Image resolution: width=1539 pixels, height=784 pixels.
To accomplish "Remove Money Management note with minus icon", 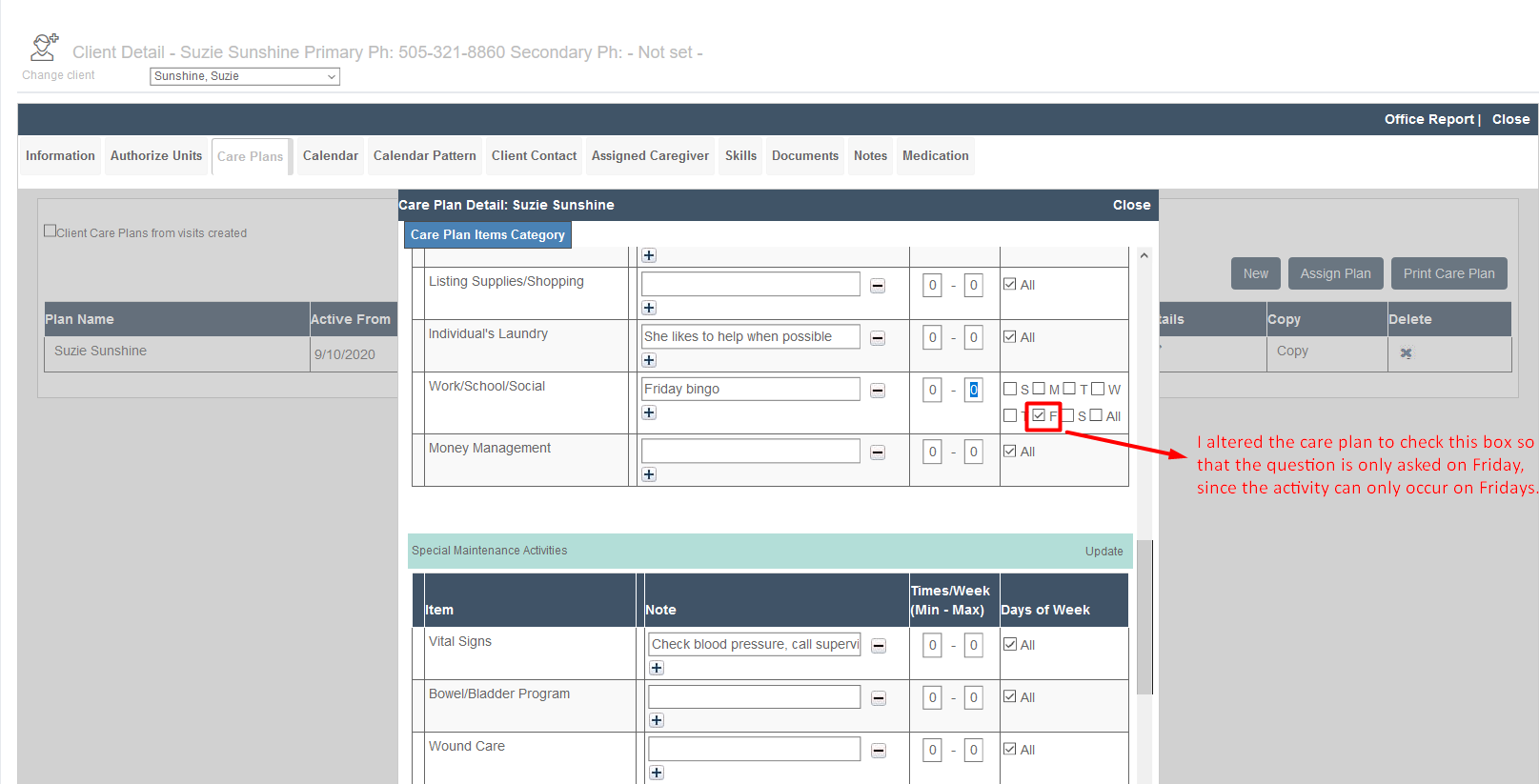I will click(x=878, y=452).
